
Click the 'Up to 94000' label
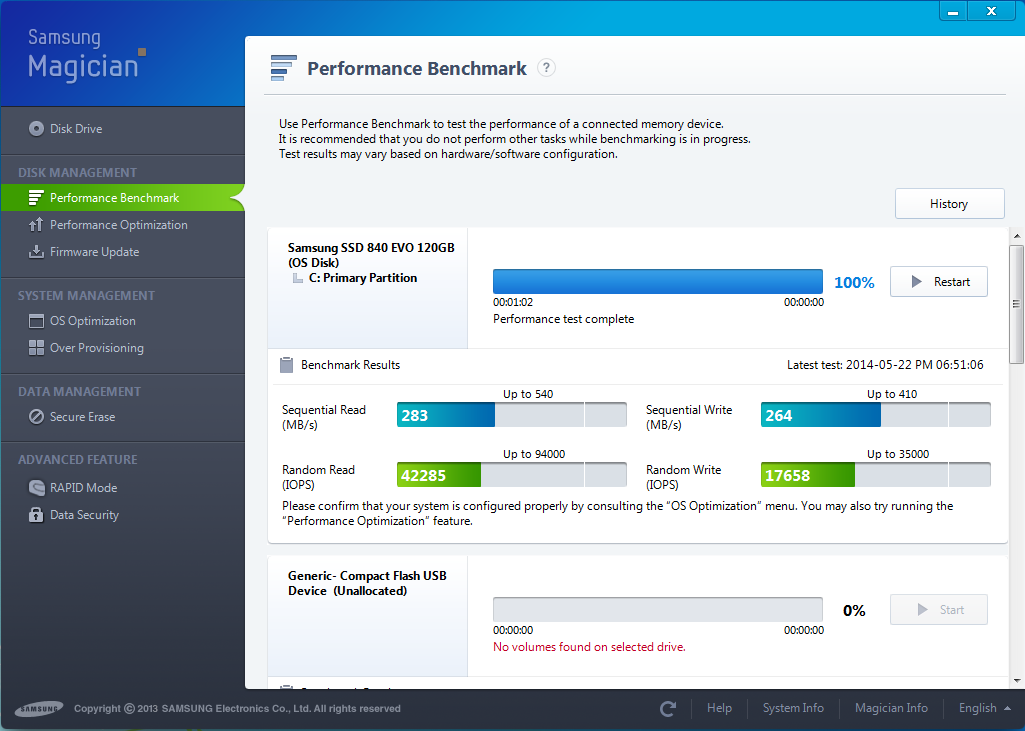click(x=534, y=454)
